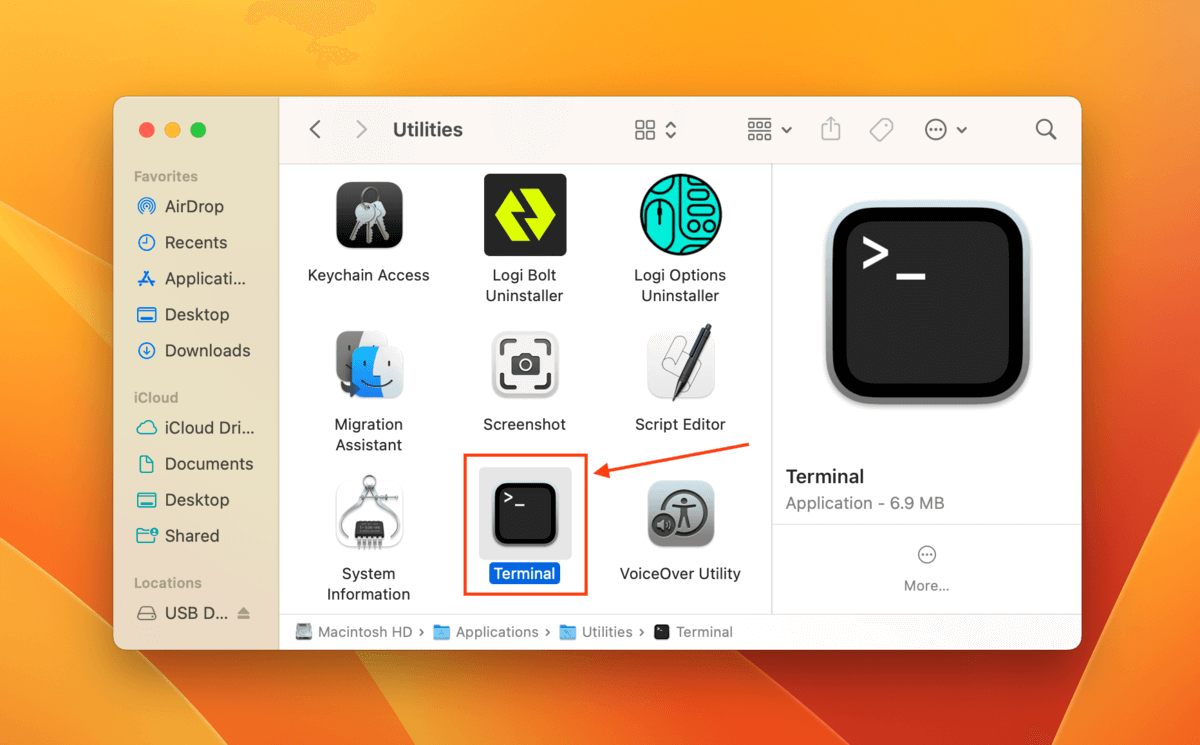Click the Tags toolbar icon
The image size is (1200, 745).
(x=881, y=130)
